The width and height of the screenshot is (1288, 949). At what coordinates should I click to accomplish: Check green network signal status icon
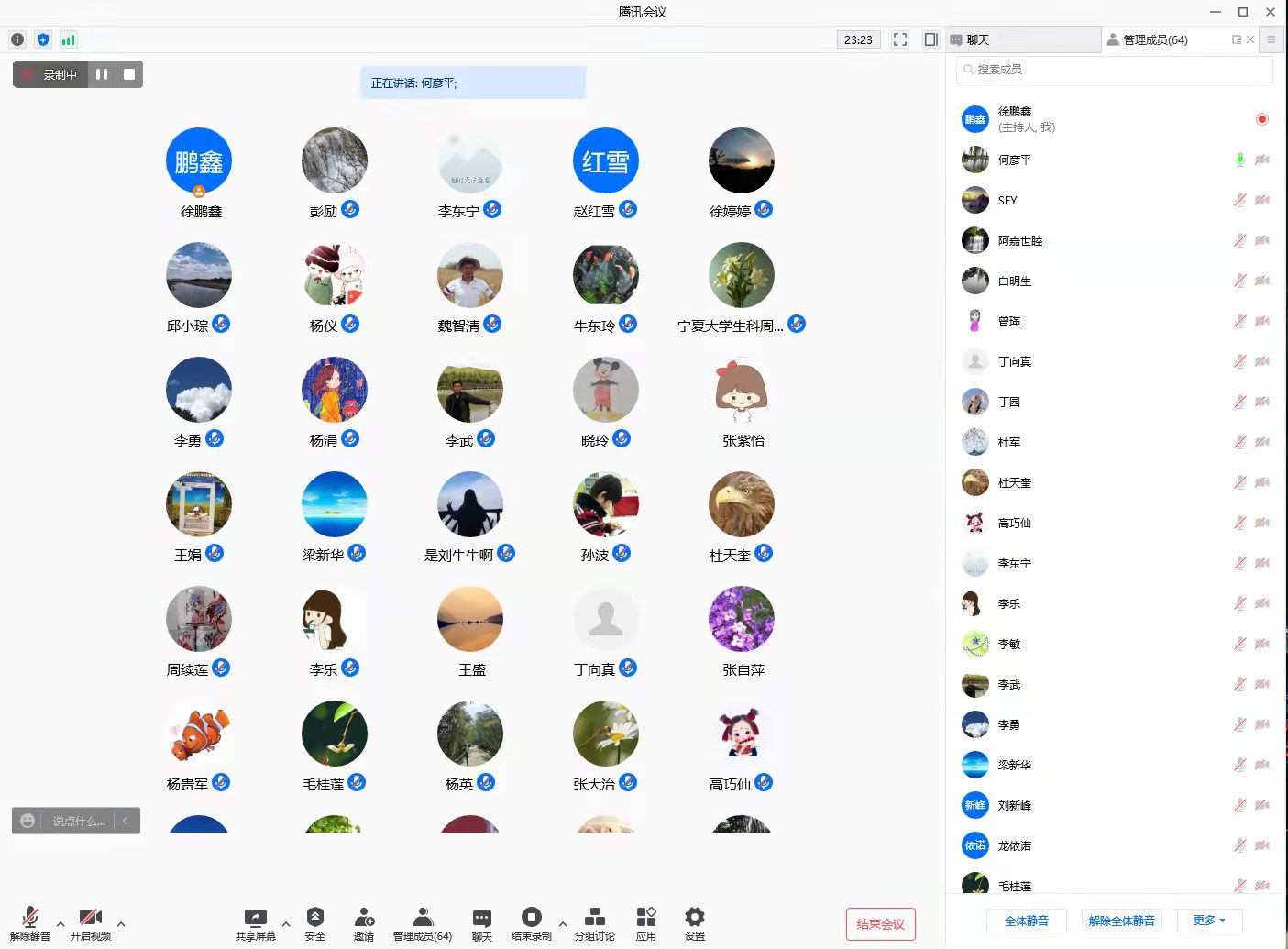69,39
